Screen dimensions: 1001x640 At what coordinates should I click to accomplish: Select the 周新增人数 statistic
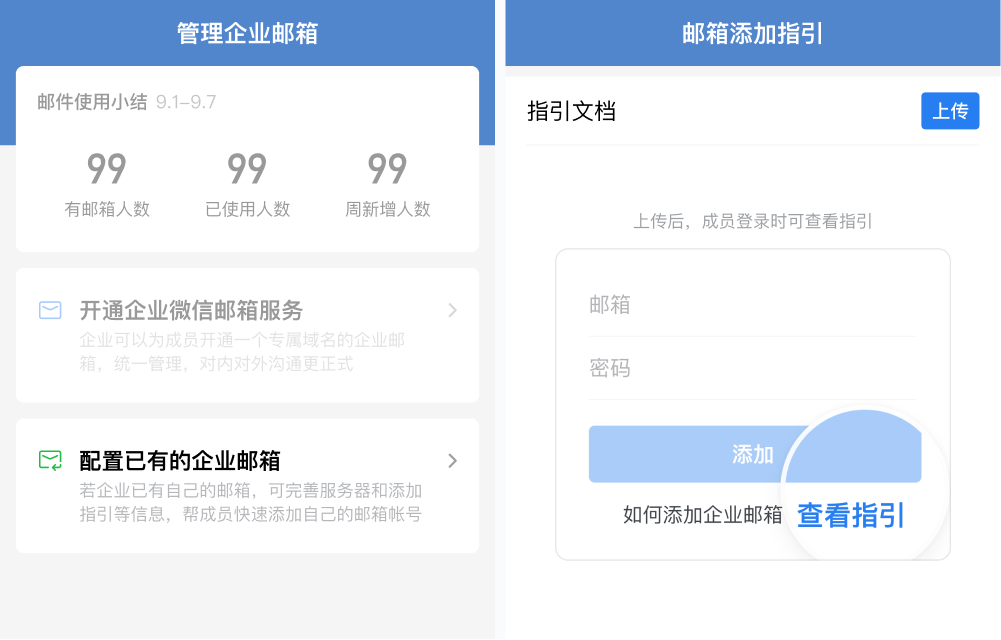coord(388,185)
